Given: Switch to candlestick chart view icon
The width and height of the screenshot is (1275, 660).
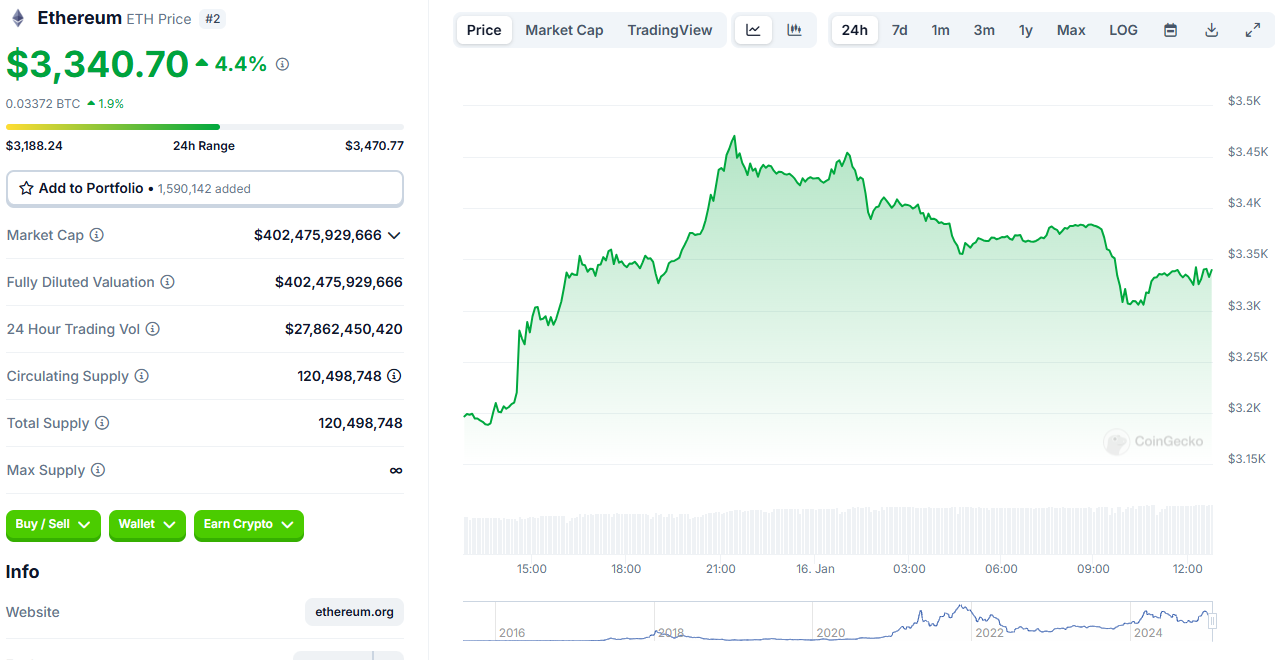Looking at the screenshot, I should [794, 30].
